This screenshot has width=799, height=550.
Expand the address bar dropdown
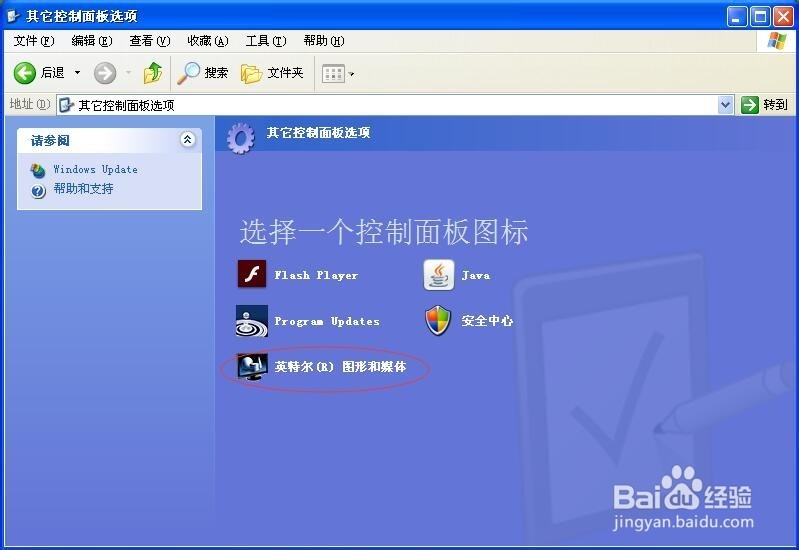tap(725, 105)
